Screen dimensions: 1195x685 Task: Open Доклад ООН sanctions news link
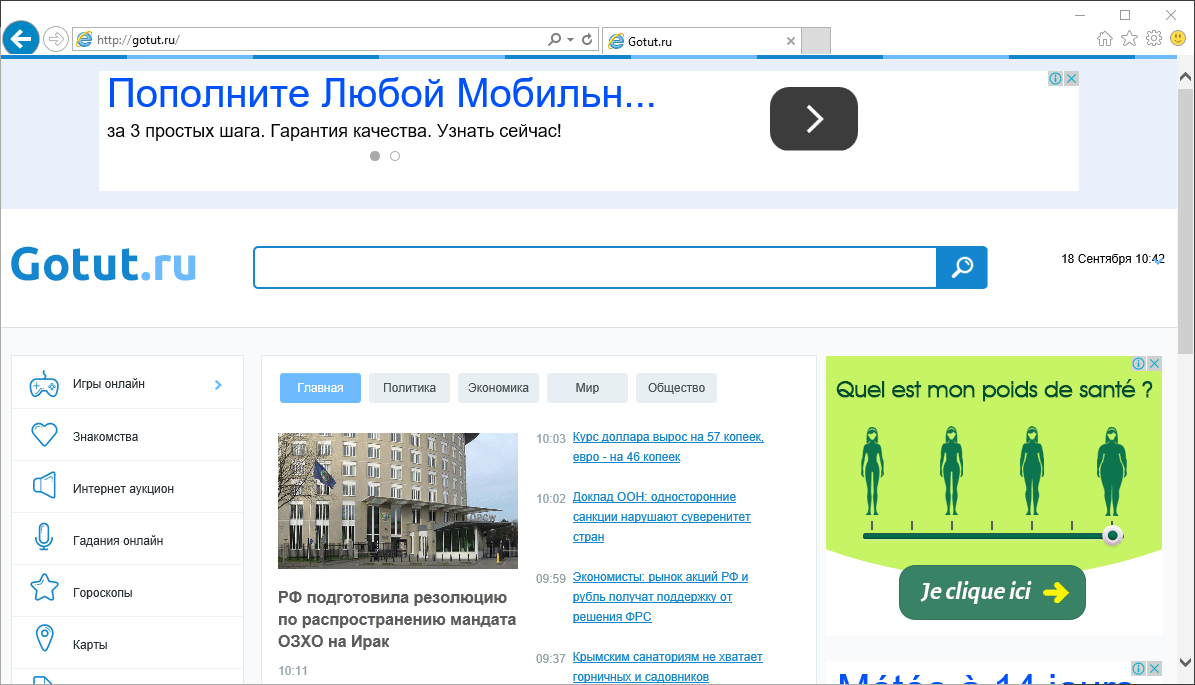pyautogui.click(x=662, y=517)
